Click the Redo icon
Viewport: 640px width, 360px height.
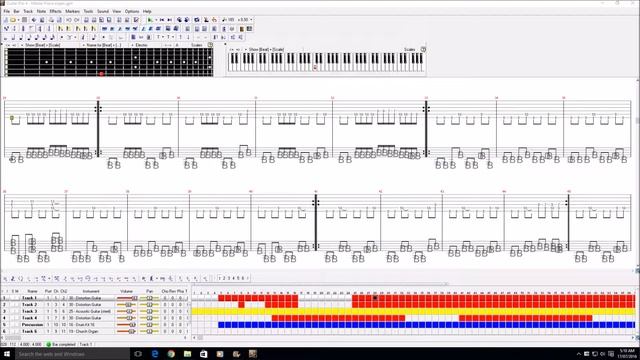coord(76,20)
